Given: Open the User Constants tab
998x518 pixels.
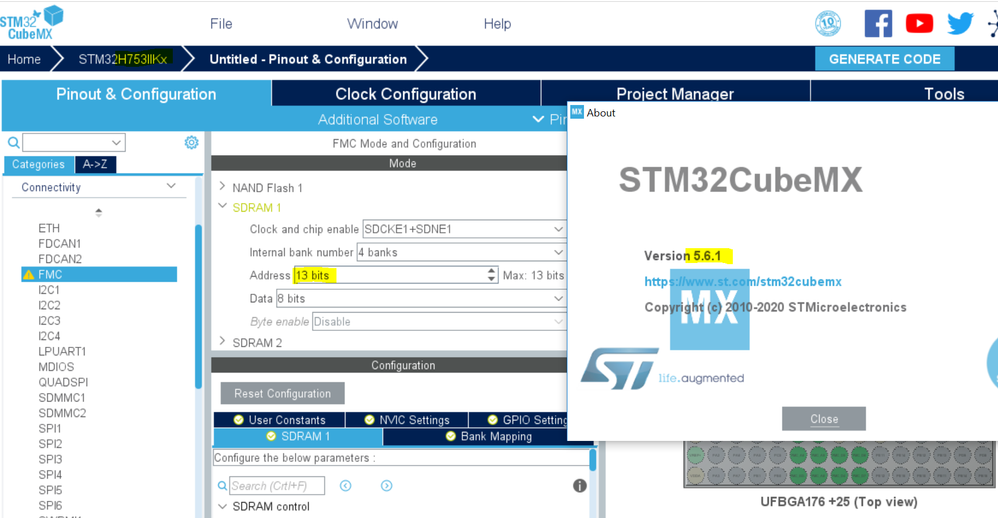Looking at the screenshot, I should coord(279,420).
